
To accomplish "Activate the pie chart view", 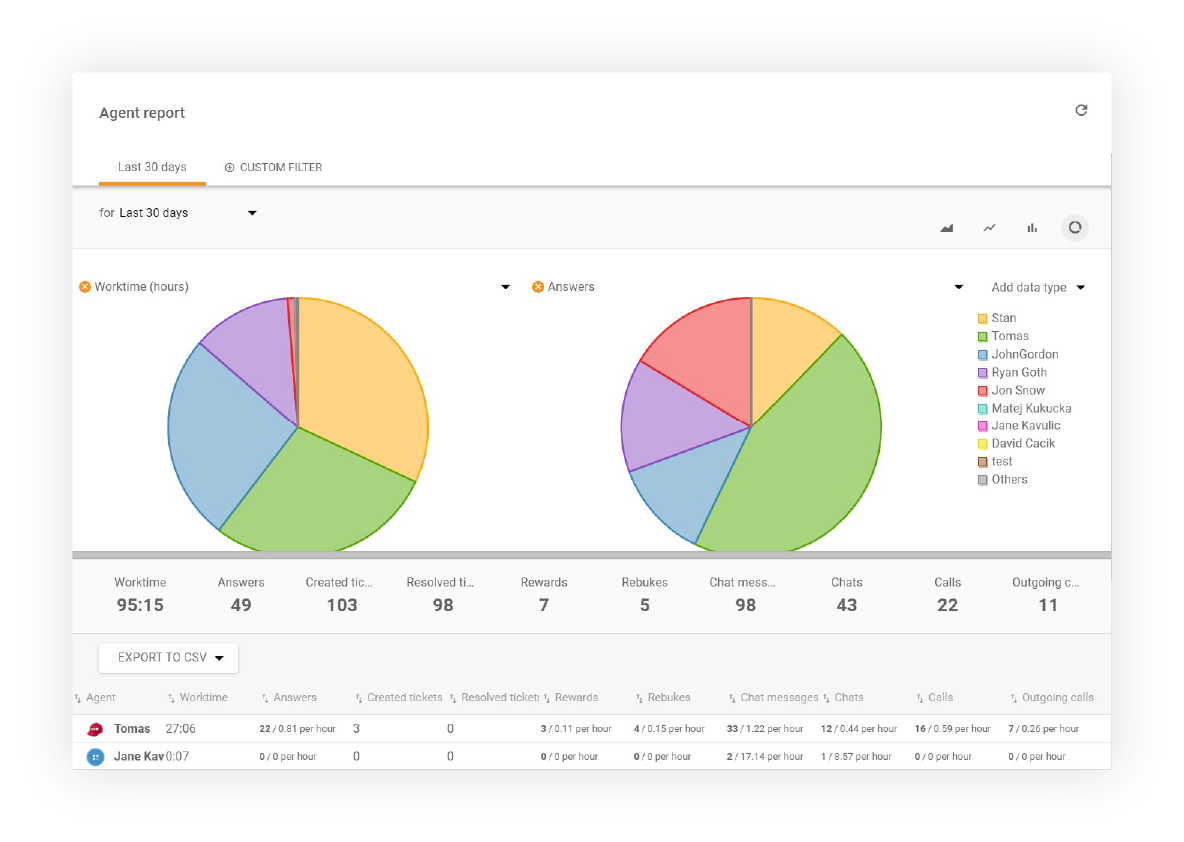I will point(1074,227).
